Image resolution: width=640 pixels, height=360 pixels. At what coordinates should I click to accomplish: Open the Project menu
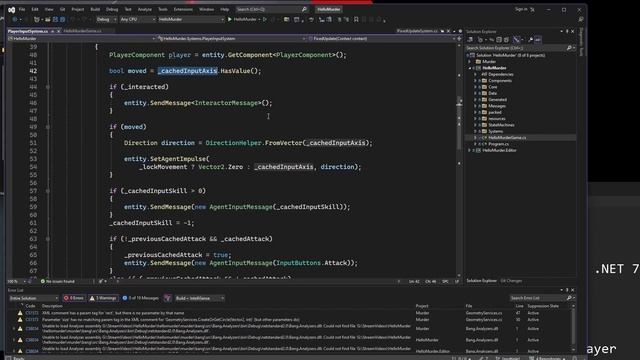(x=78, y=9)
